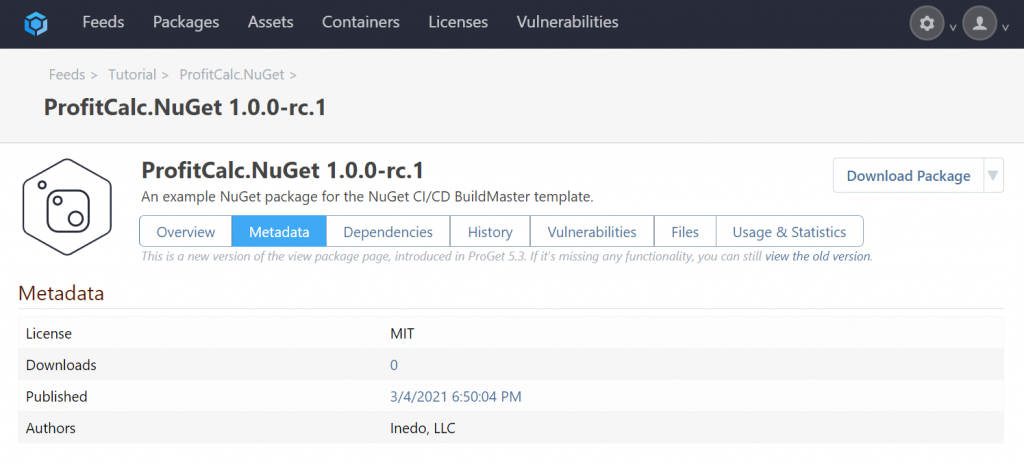Screen dimensions: 1024x464
Task: Open the Feeds menu
Action: [103, 22]
